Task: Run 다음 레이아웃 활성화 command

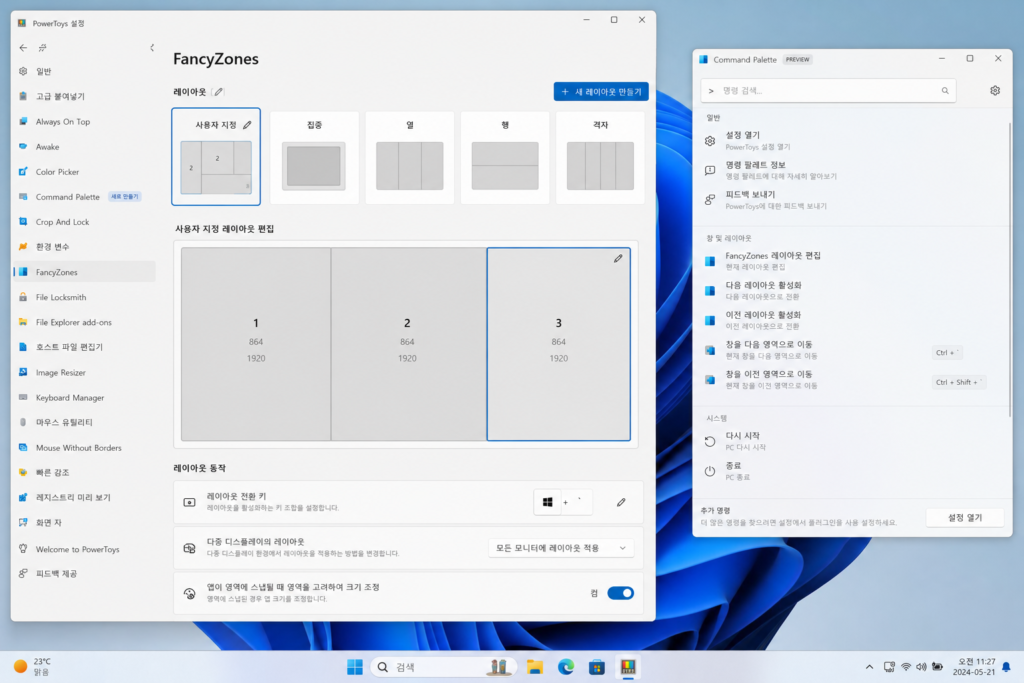Action: click(852, 291)
